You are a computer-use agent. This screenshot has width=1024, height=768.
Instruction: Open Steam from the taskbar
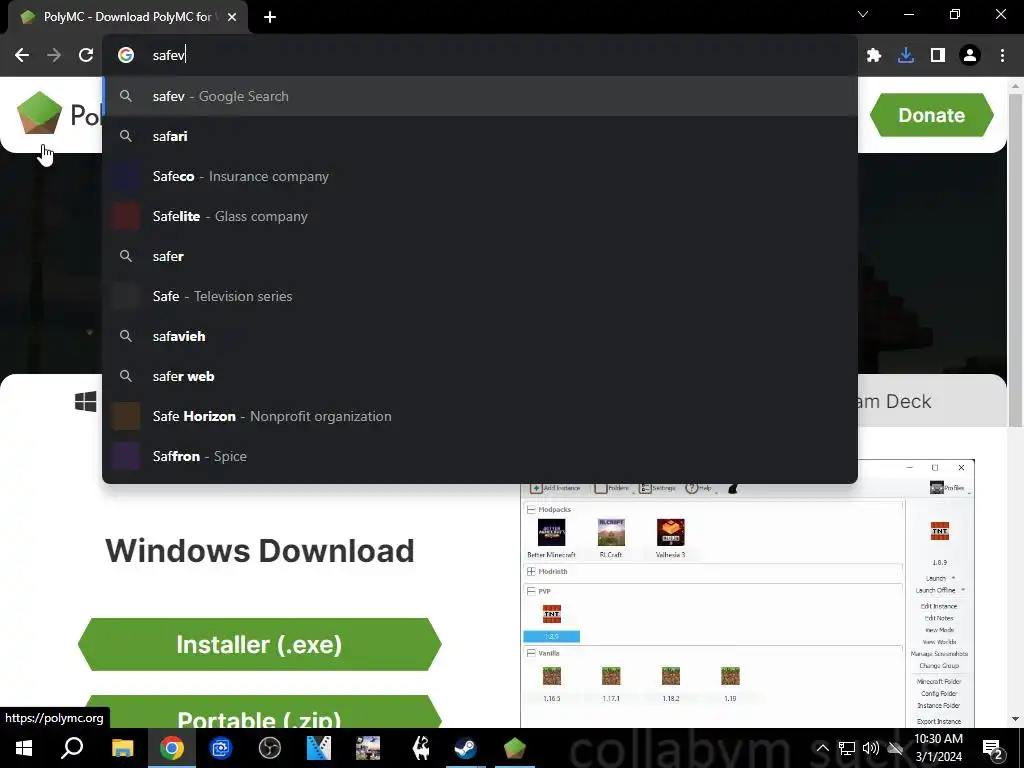click(x=466, y=748)
